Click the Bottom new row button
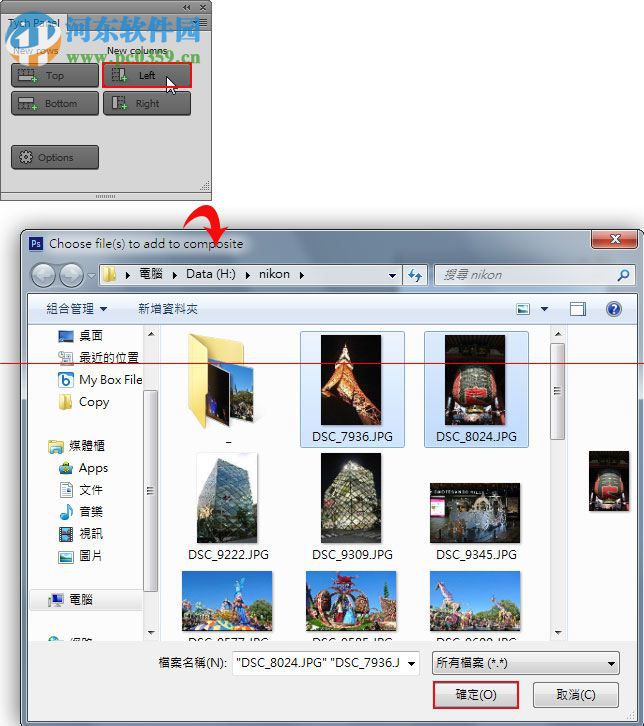The width and height of the screenshot is (644, 726). 55,103
